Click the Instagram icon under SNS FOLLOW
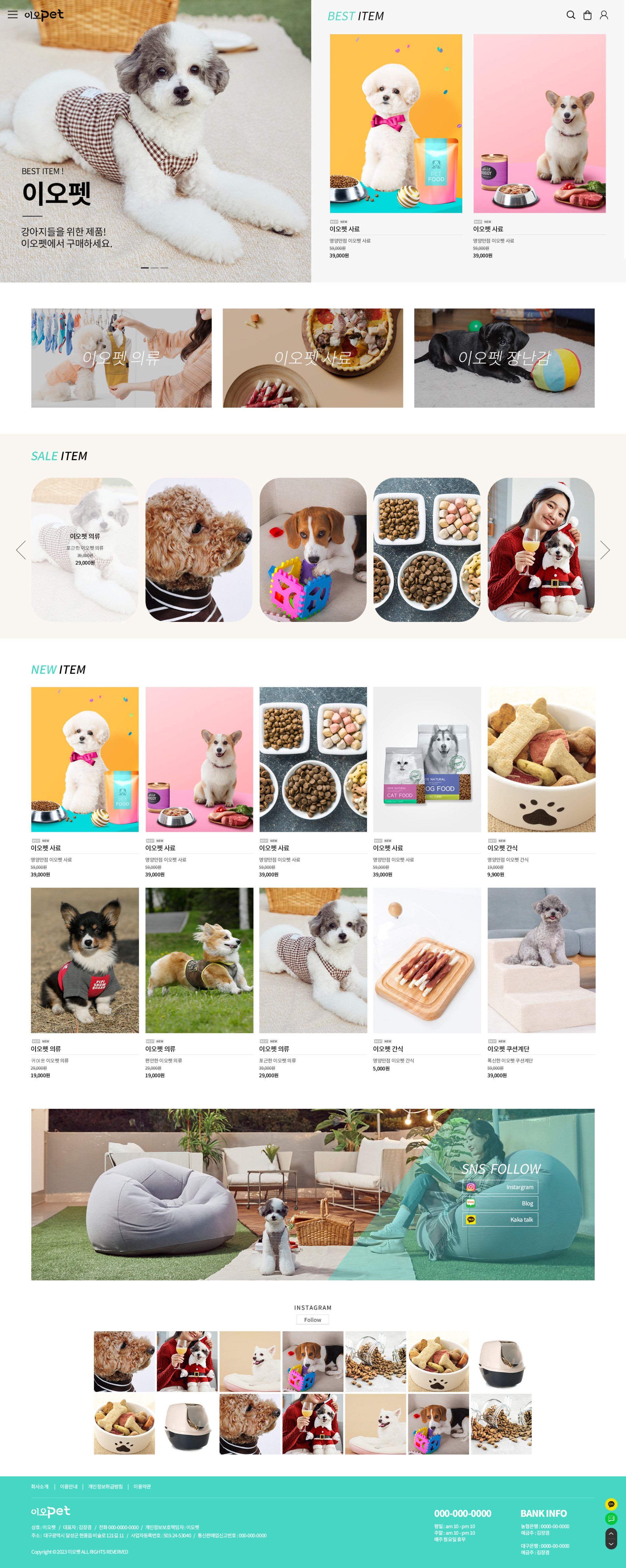The width and height of the screenshot is (626, 1568). [471, 1186]
